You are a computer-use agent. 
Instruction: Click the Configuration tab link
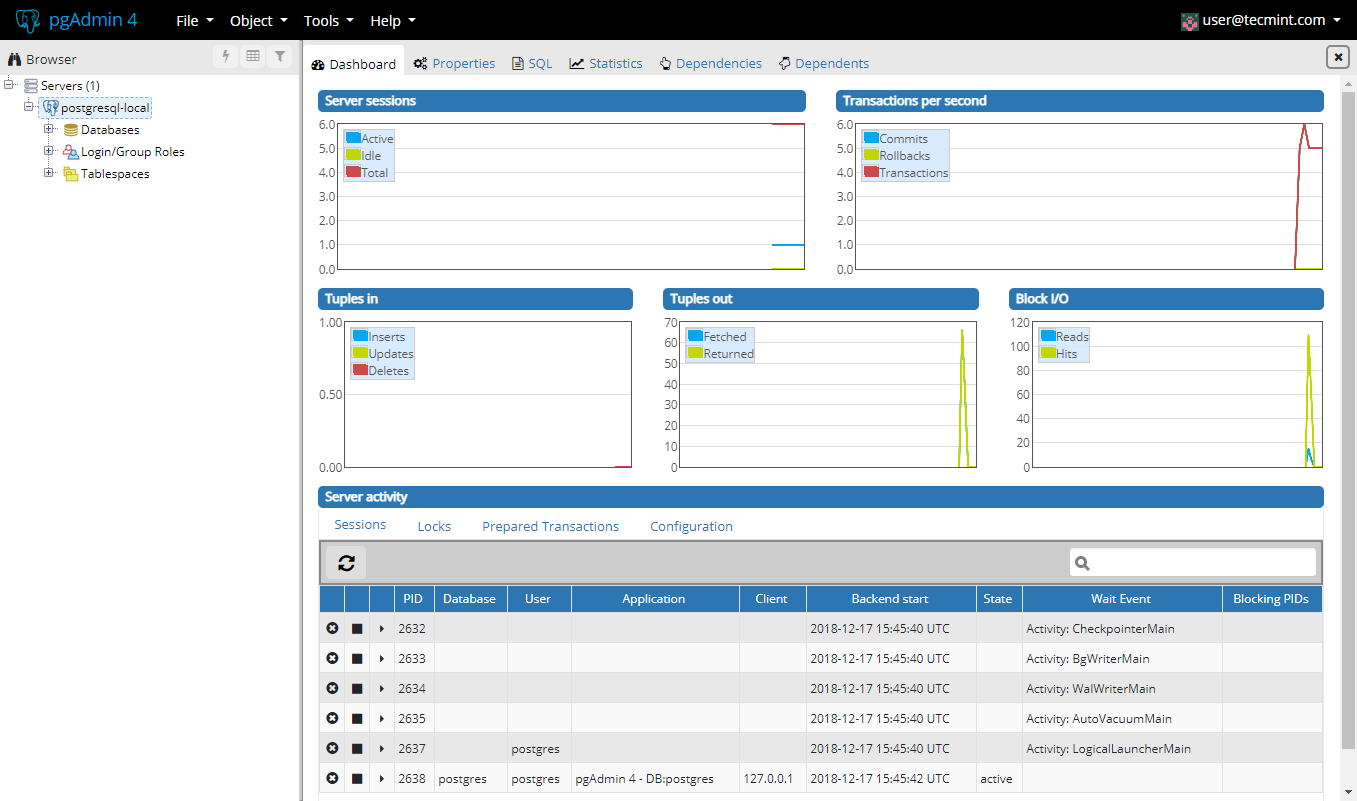(691, 526)
